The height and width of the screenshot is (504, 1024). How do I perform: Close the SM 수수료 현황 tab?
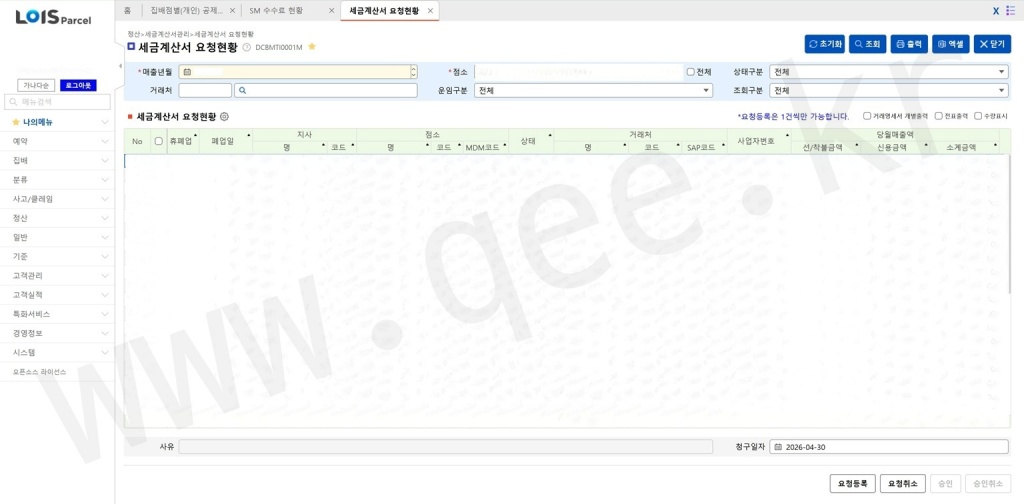point(331,11)
